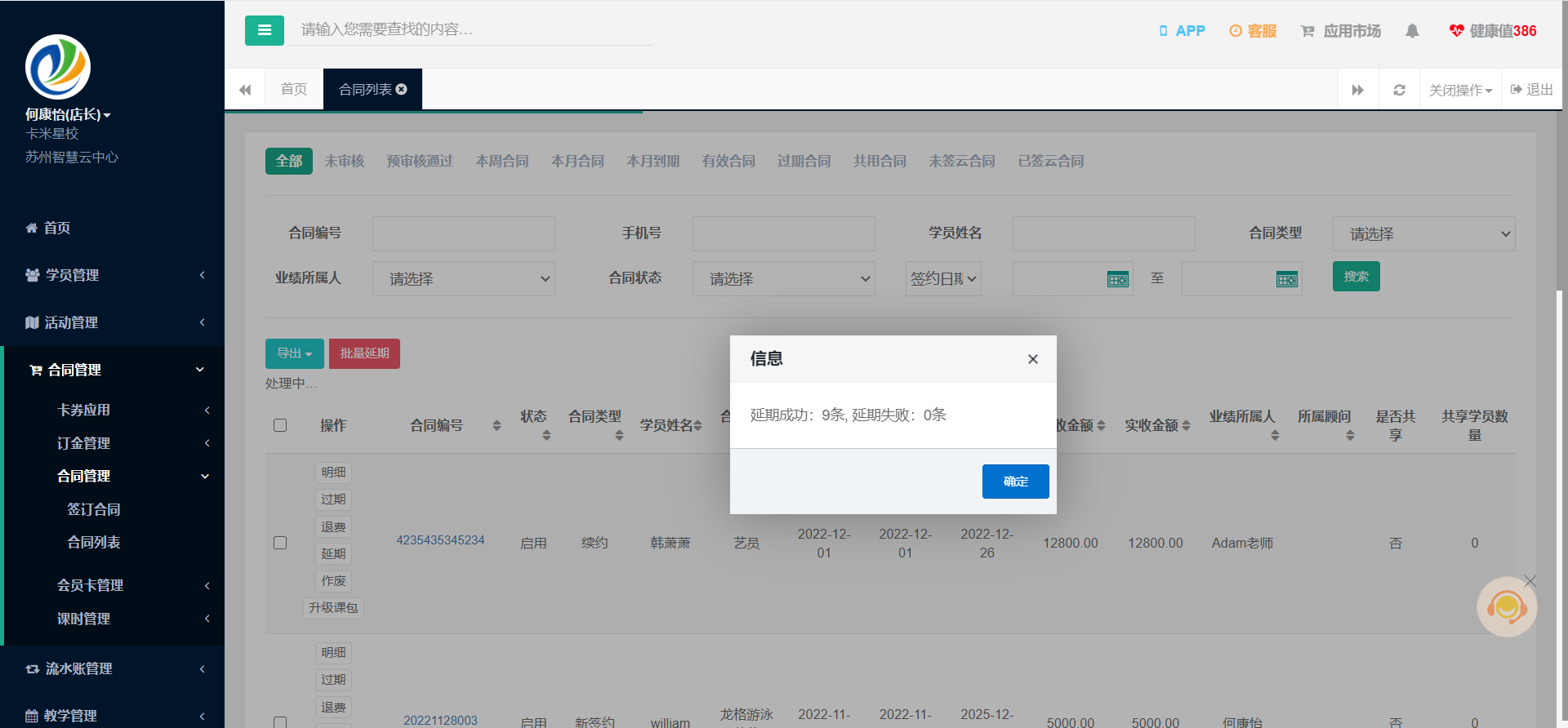1568x728 pixels.
Task: Open the 合同类型 dropdown
Action: [x=1423, y=233]
